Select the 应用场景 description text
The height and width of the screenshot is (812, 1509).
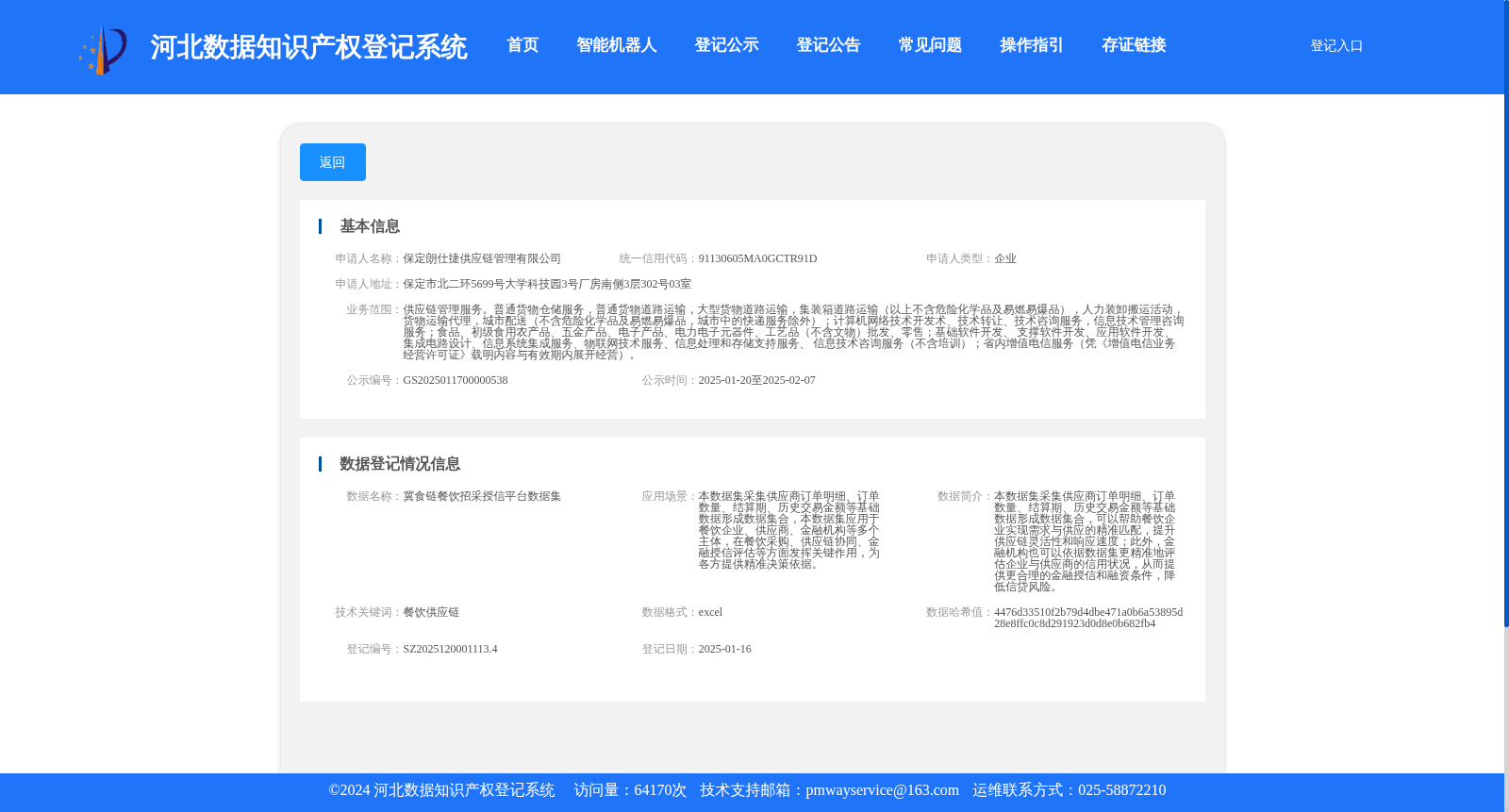[x=789, y=530]
